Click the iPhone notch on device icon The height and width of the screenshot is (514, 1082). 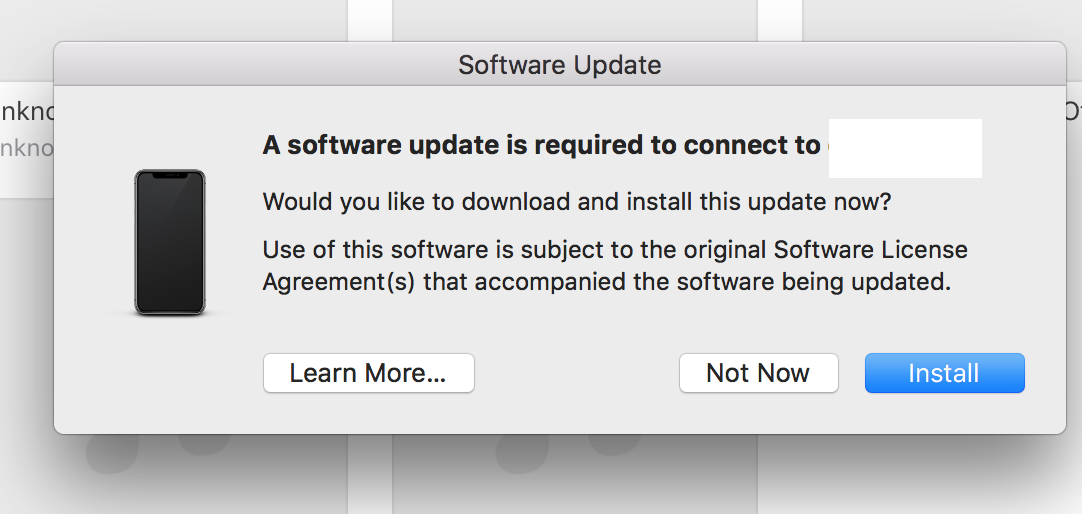(x=170, y=175)
